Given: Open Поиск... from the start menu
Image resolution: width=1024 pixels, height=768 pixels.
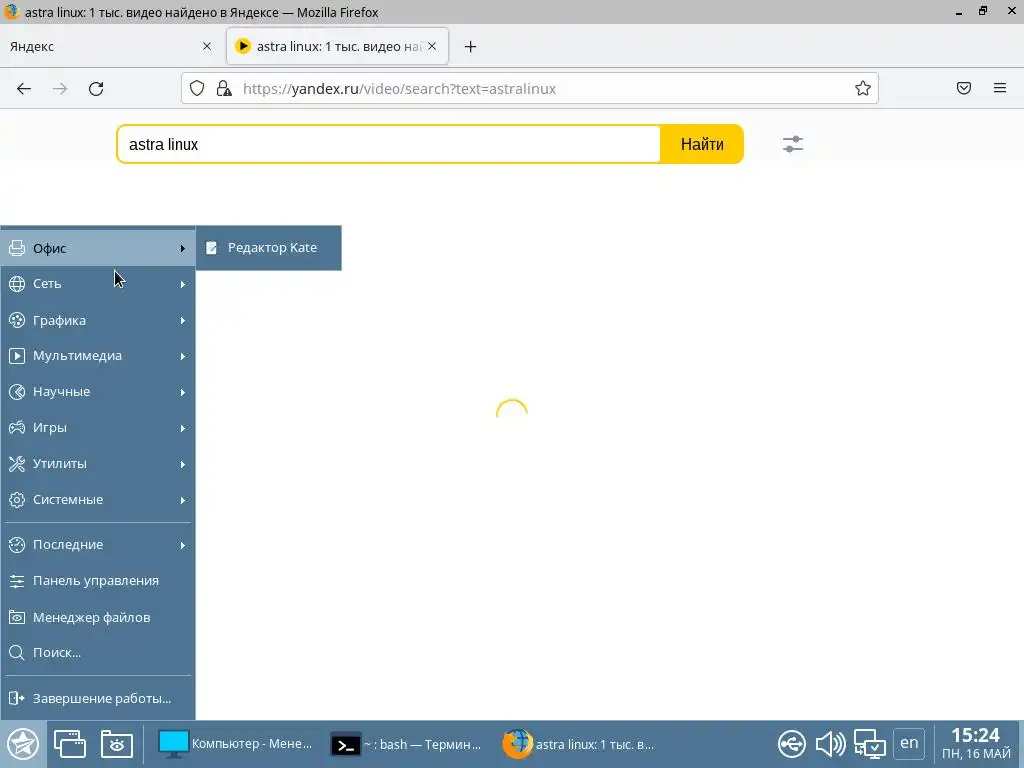Looking at the screenshot, I should pos(98,652).
